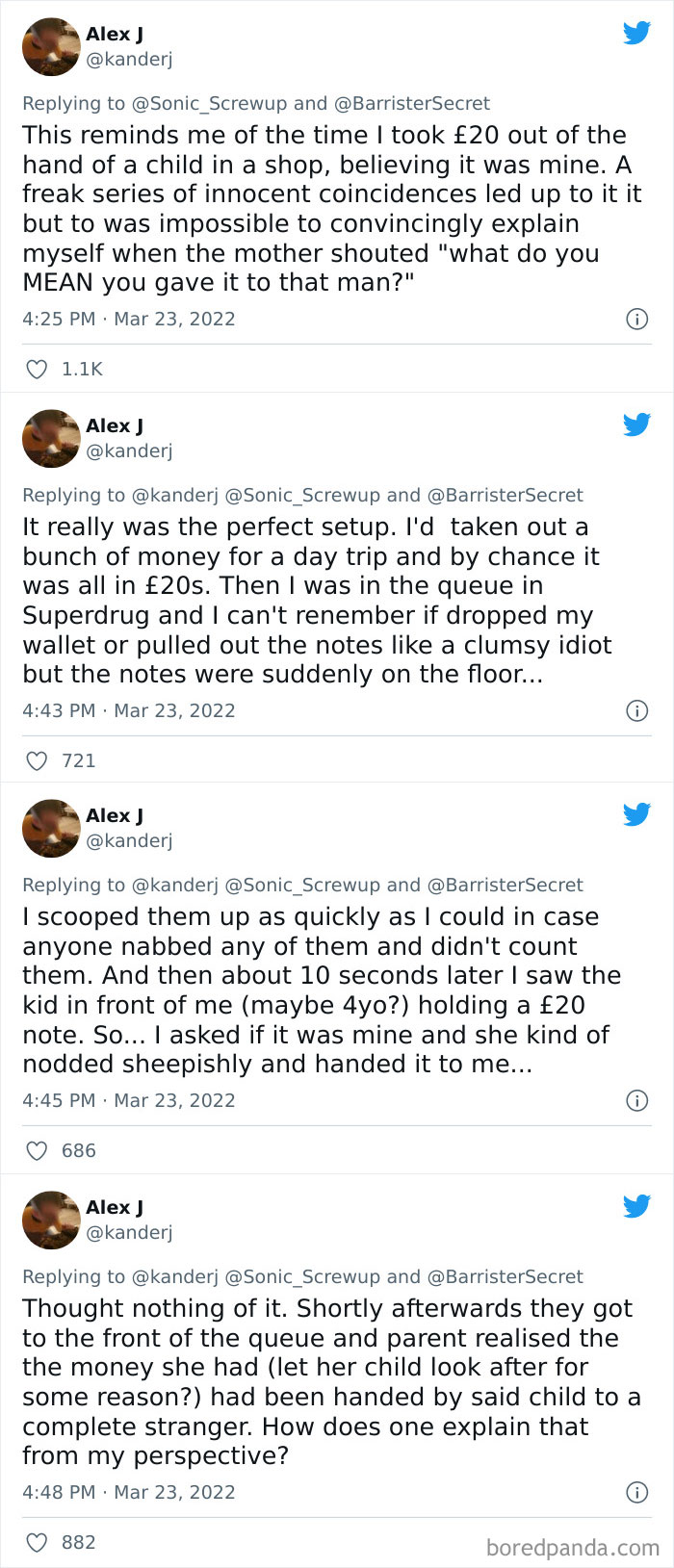
Task: Open @BarristerSecret mention in the 4:25 PM tweet
Action: pos(411,103)
